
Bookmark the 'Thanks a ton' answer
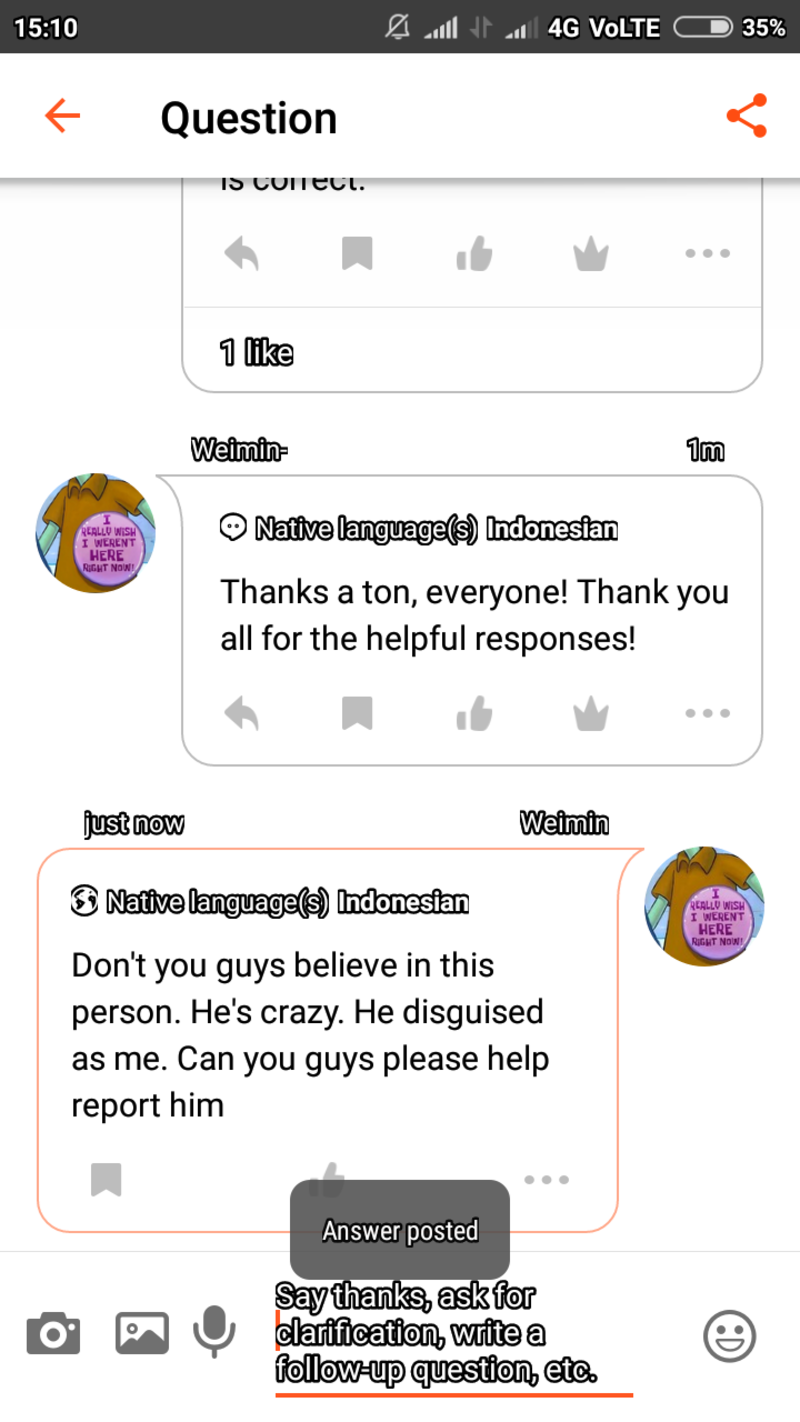(x=357, y=713)
